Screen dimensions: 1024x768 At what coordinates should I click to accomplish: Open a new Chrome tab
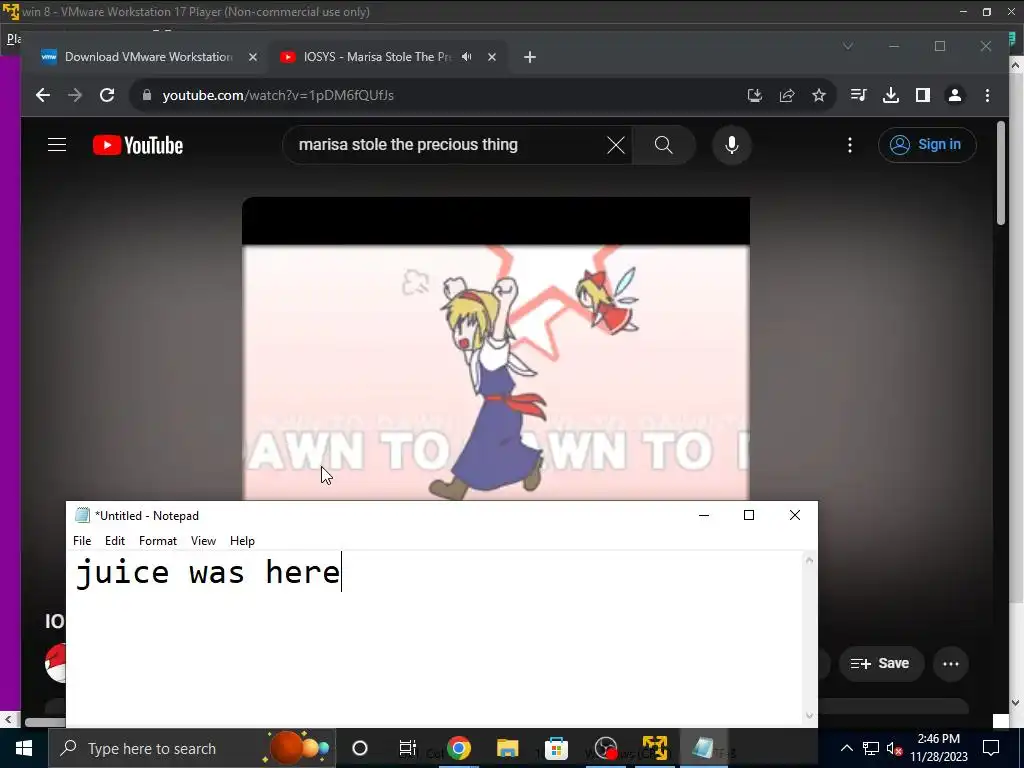coord(530,57)
